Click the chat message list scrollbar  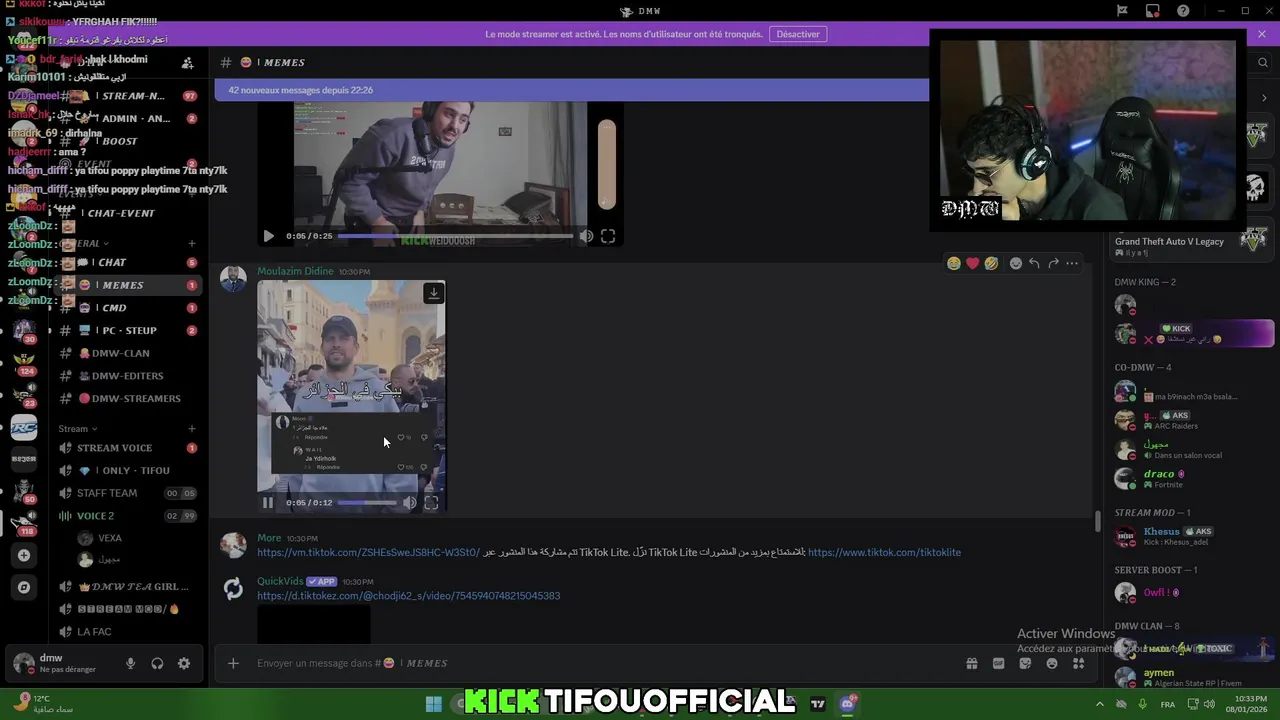pos(1098,521)
